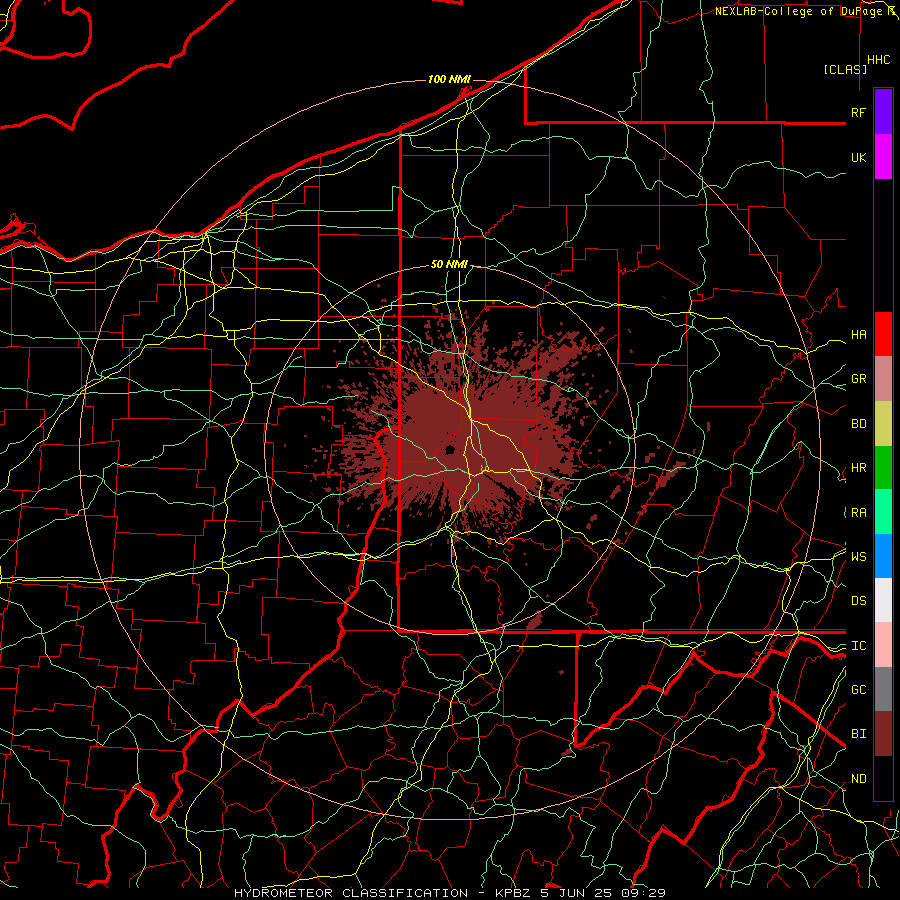Select the BD yellow legend swatch
Image resolution: width=900 pixels, height=900 pixels.
click(x=883, y=423)
